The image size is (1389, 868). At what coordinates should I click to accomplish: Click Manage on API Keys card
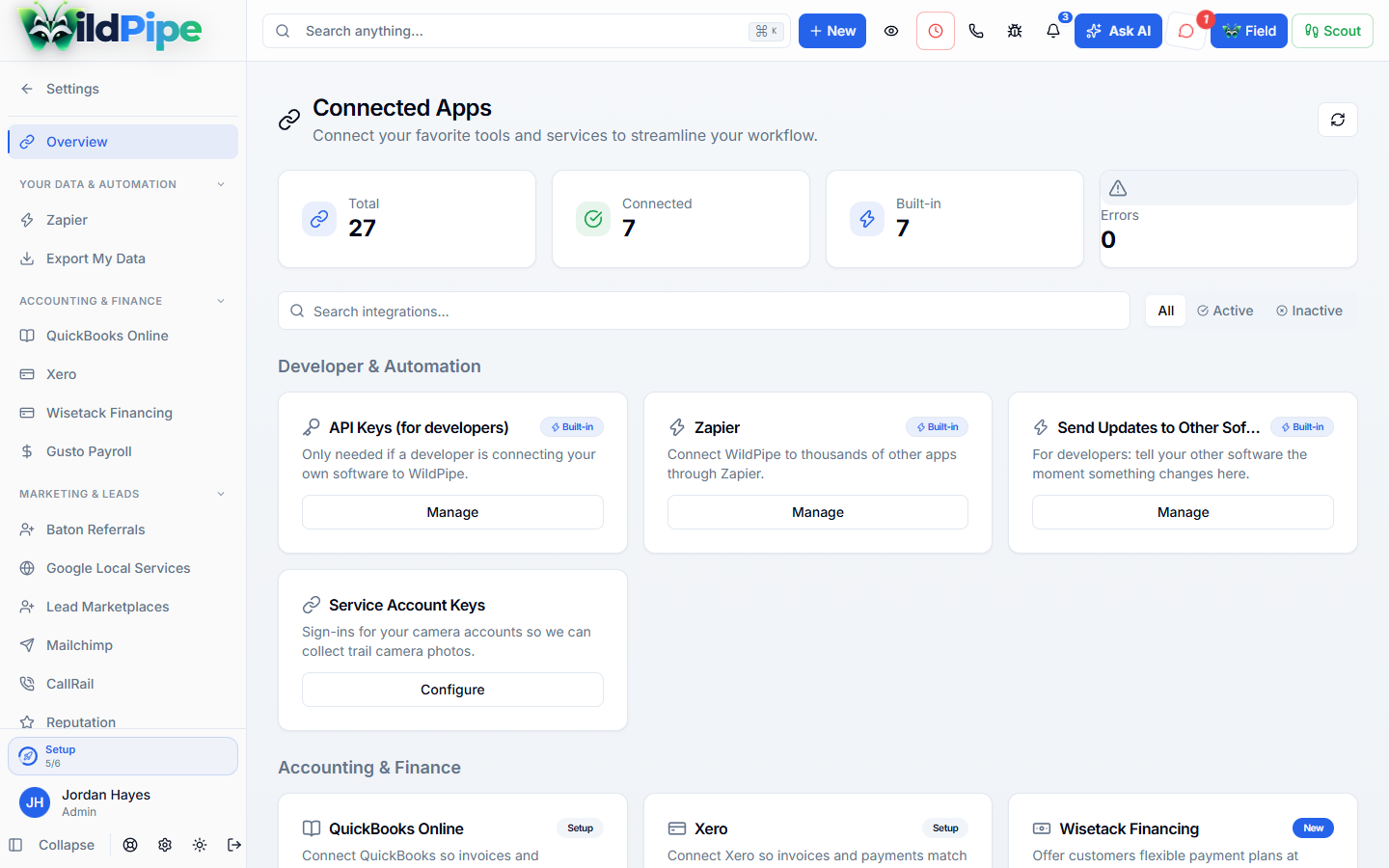pyautogui.click(x=452, y=512)
